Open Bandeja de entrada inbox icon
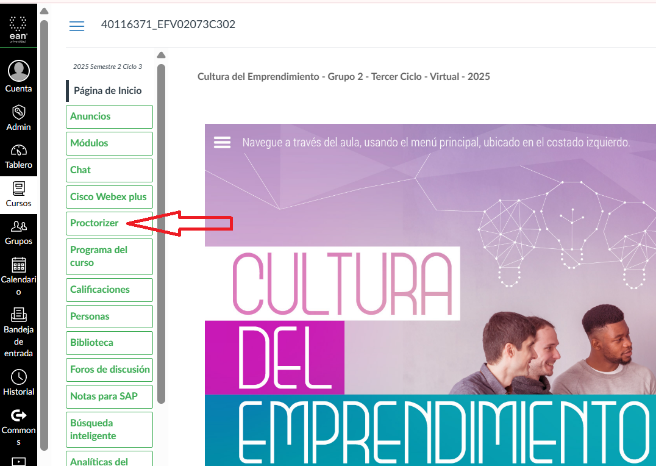 click(18, 315)
